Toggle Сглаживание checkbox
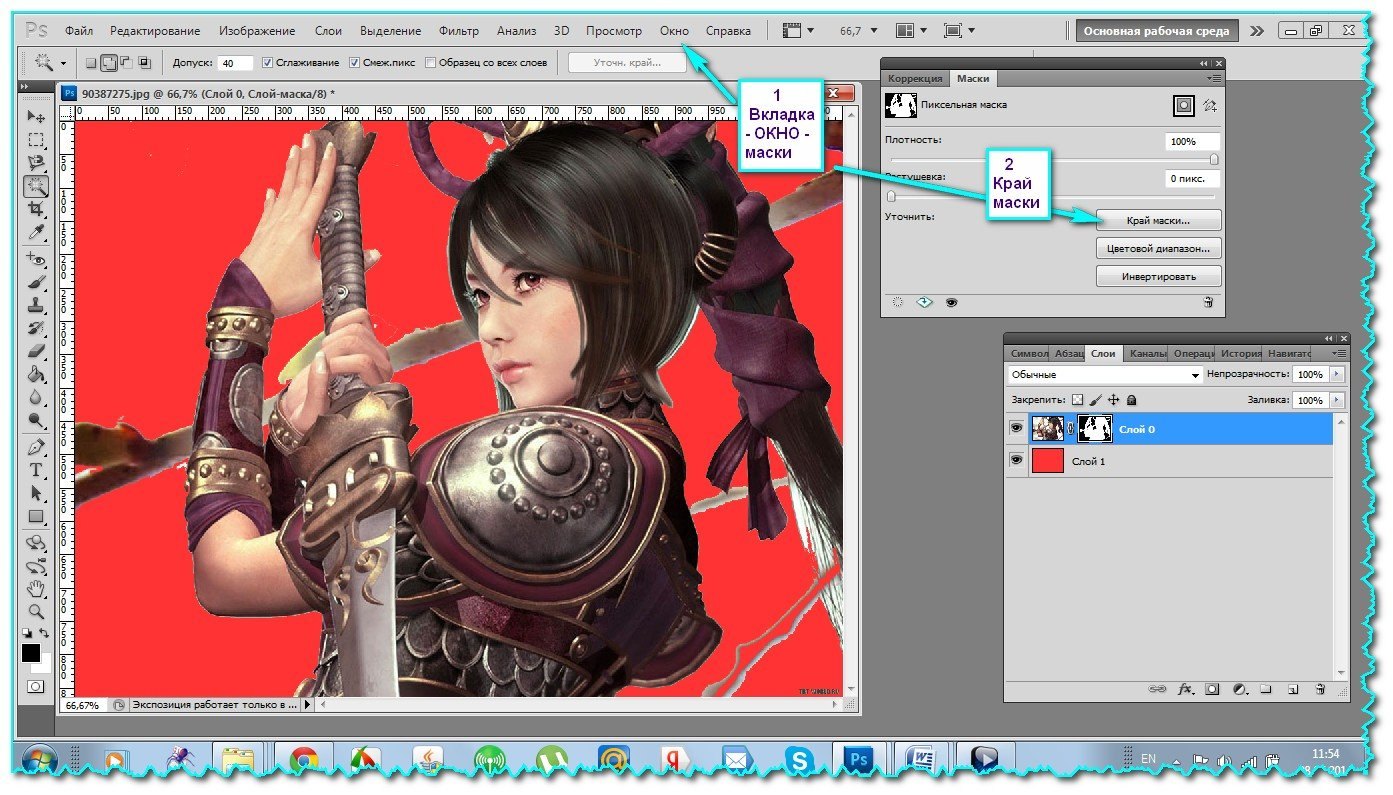Viewport: 1393px width, 795px height. pyautogui.click(x=267, y=63)
